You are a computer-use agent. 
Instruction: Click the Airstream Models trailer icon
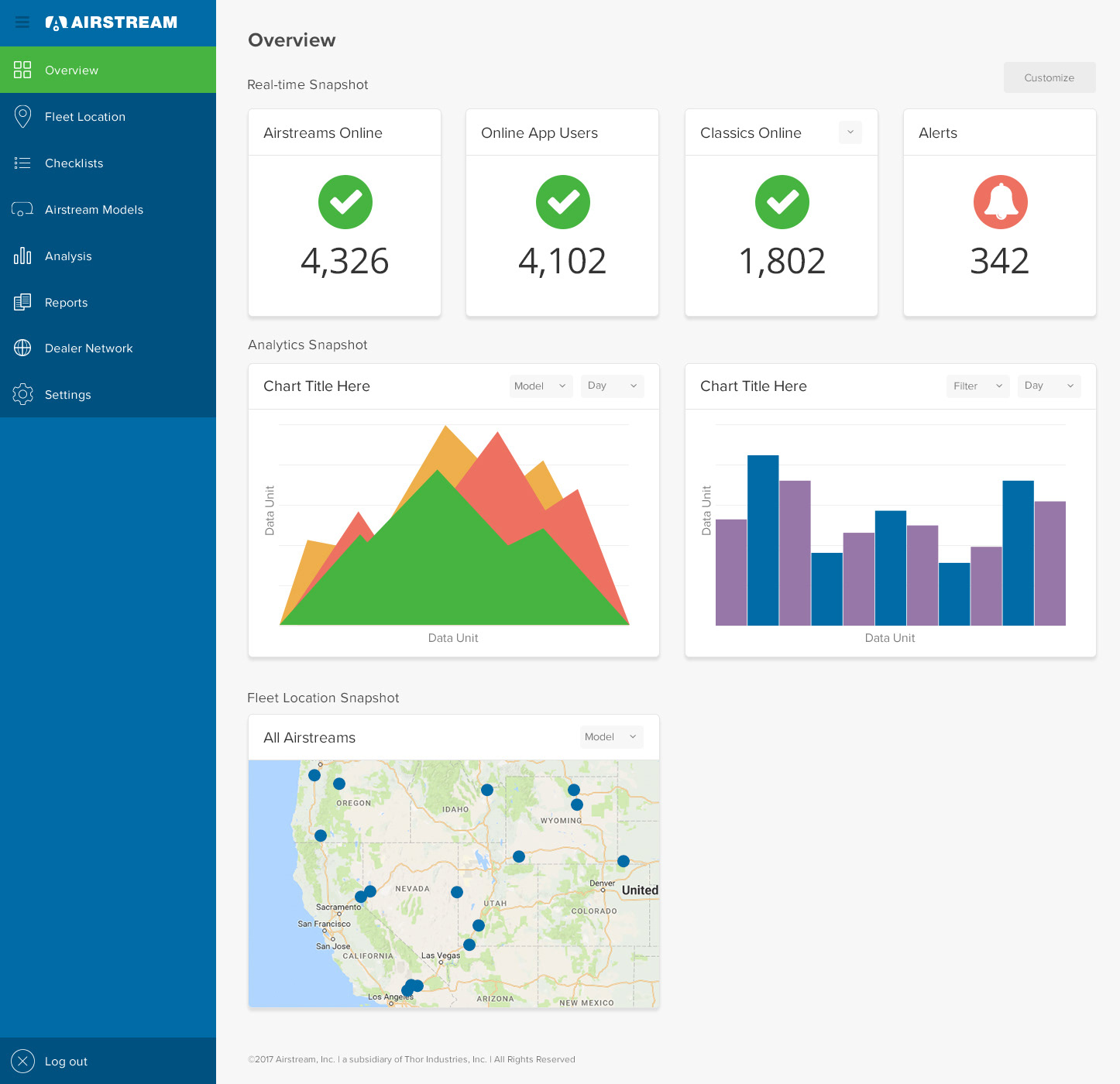(22, 209)
